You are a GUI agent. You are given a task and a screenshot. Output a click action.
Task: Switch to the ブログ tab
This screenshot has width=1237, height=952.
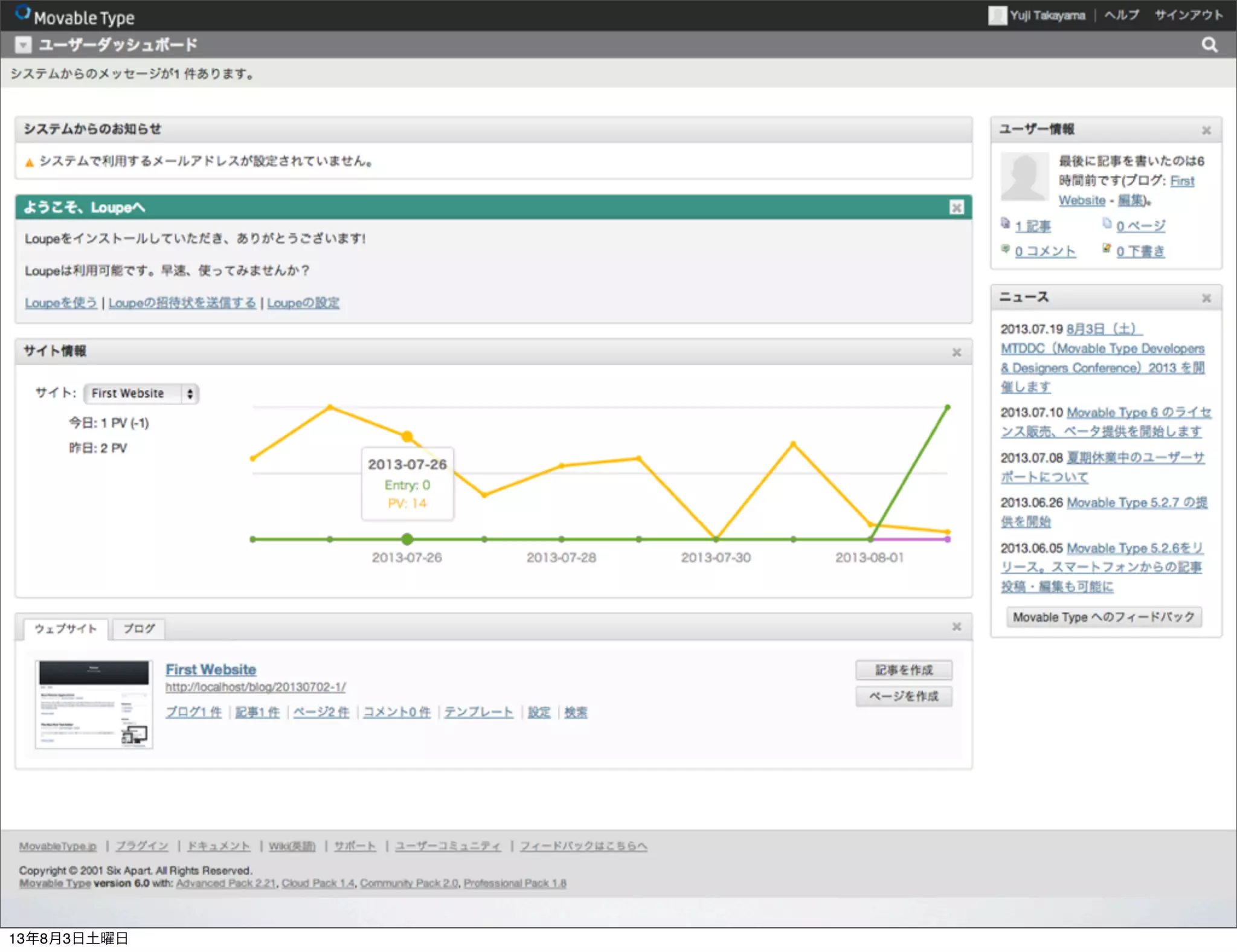(139, 629)
